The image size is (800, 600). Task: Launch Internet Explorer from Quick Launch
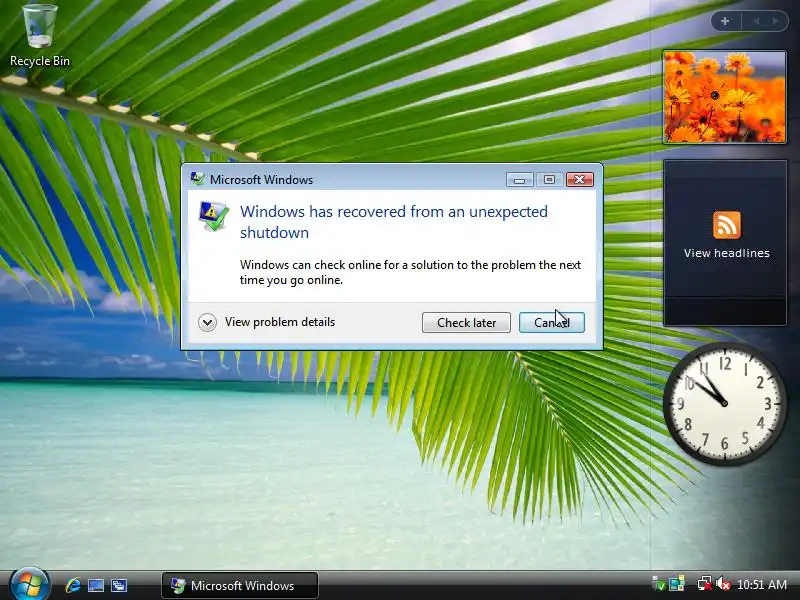coord(73,585)
